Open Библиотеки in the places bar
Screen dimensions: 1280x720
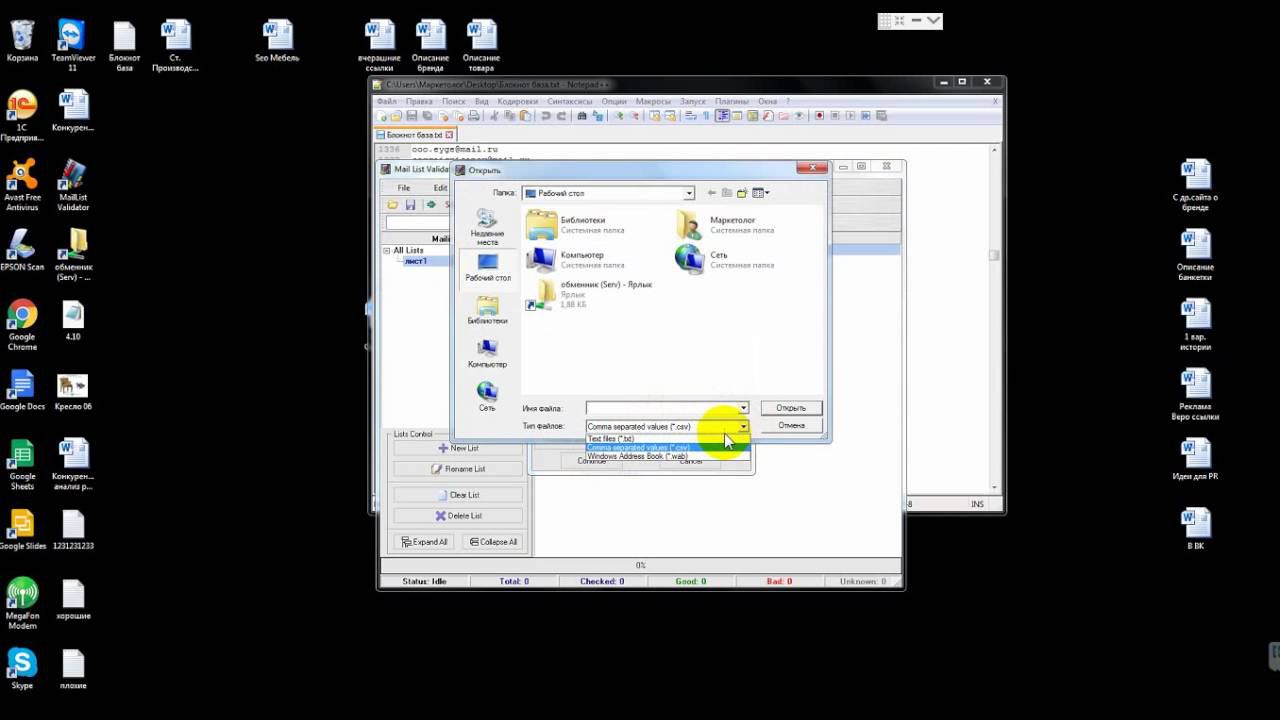click(x=487, y=310)
